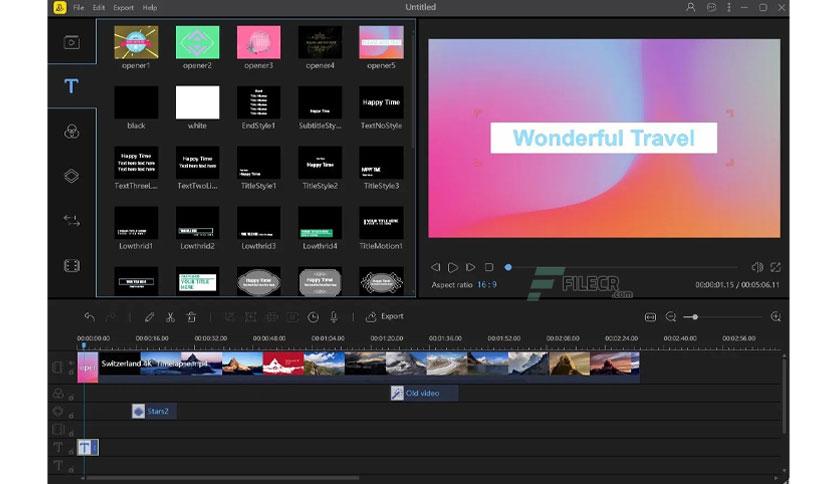Click the voiceover microphone icon
The width and height of the screenshot is (836, 484).
pyautogui.click(x=334, y=317)
